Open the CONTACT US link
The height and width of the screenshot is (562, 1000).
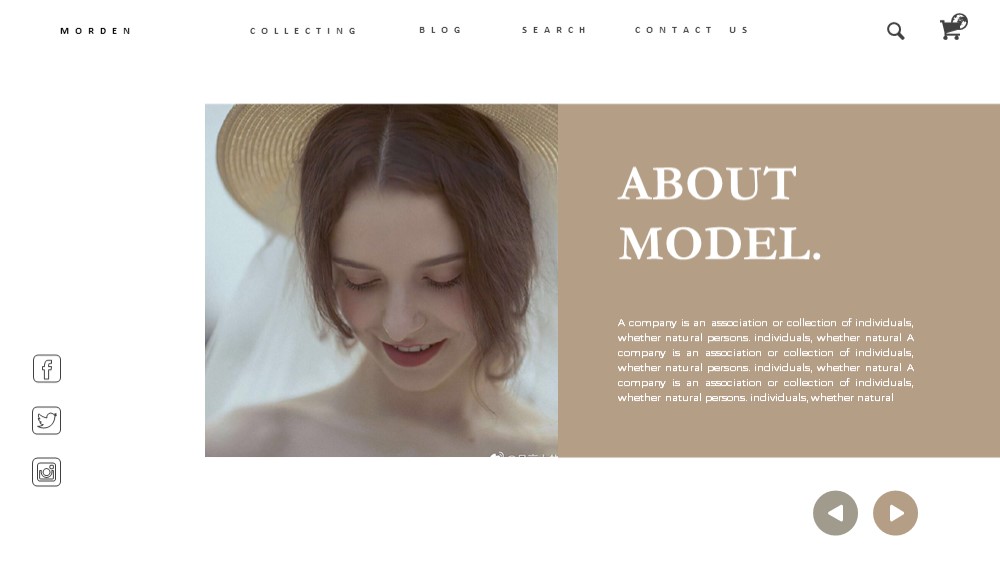pyautogui.click(x=692, y=30)
